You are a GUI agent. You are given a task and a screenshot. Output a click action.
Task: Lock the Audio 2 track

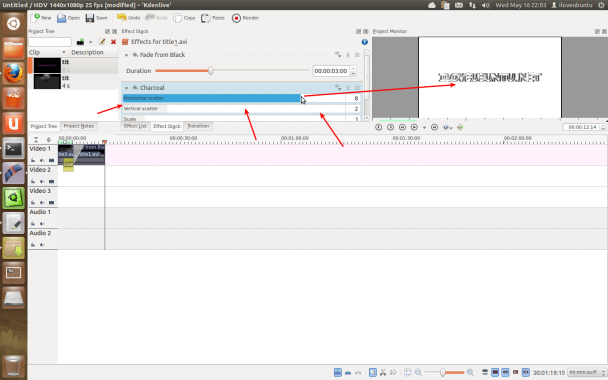pos(33,245)
